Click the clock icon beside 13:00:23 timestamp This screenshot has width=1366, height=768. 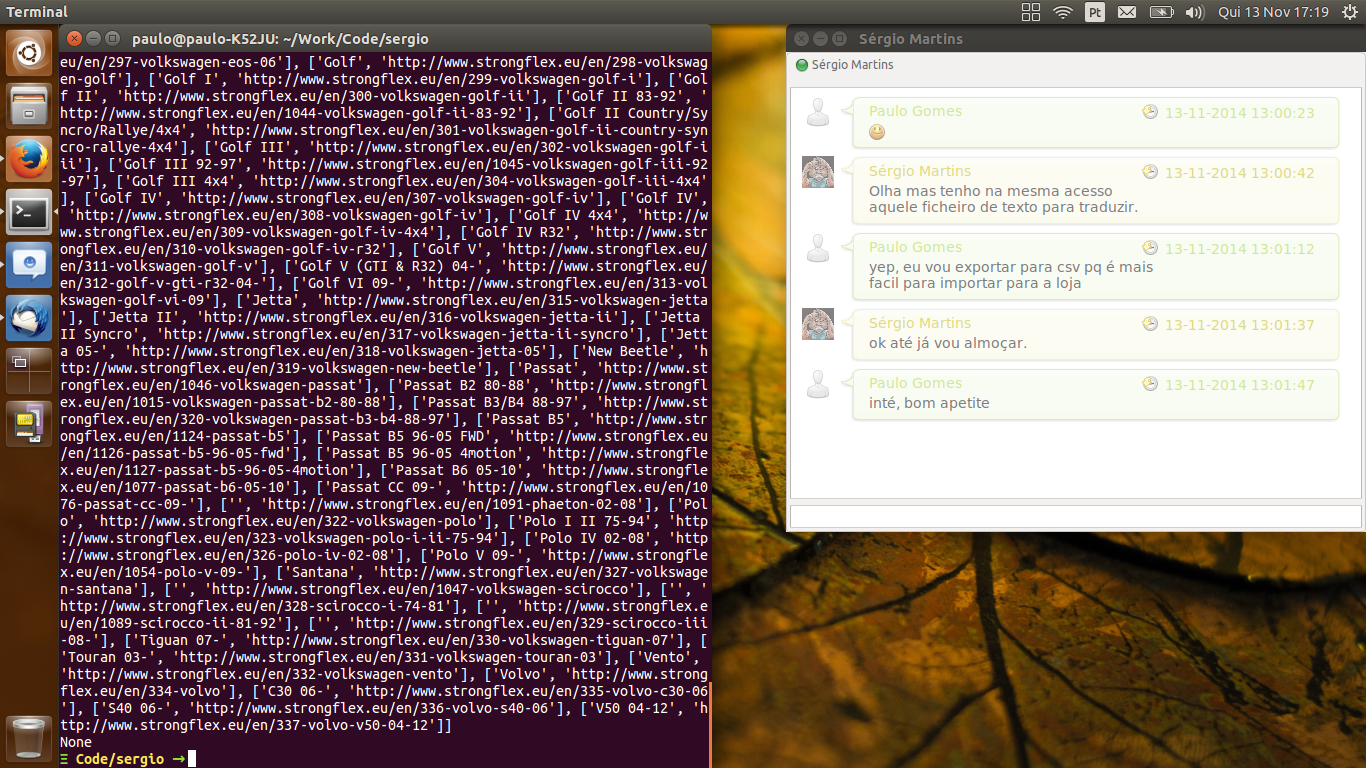tap(1150, 112)
